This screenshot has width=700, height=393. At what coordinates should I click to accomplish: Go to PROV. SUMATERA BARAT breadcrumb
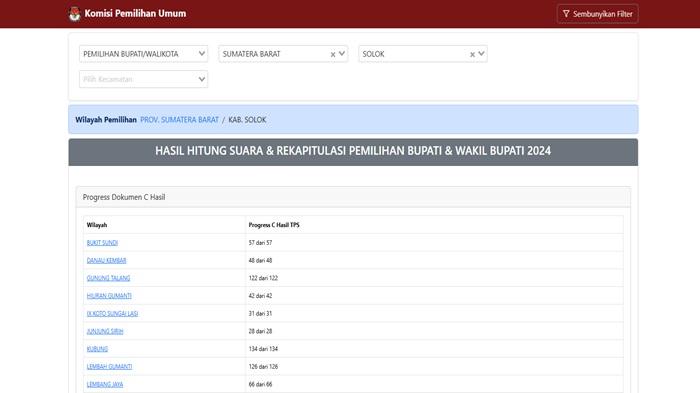pos(179,120)
